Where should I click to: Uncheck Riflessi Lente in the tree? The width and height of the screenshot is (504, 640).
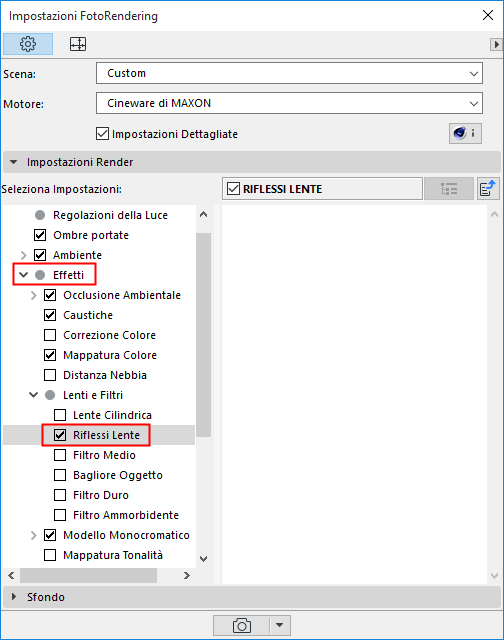coord(60,435)
